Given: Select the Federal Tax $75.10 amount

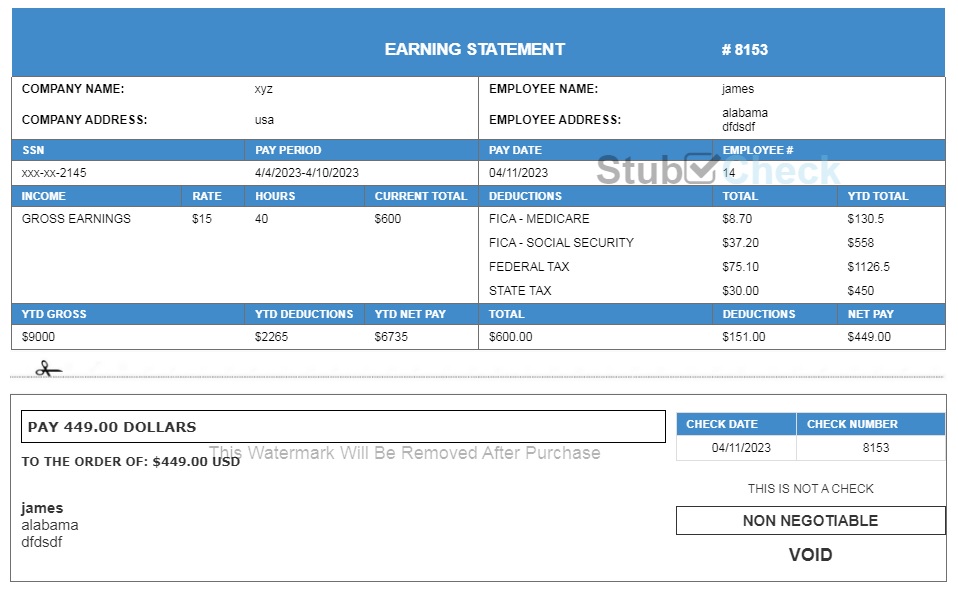Looking at the screenshot, I should click(x=740, y=267).
